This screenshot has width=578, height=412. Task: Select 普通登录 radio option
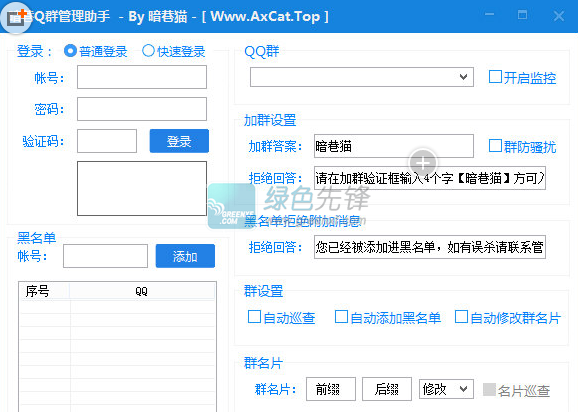[96, 51]
